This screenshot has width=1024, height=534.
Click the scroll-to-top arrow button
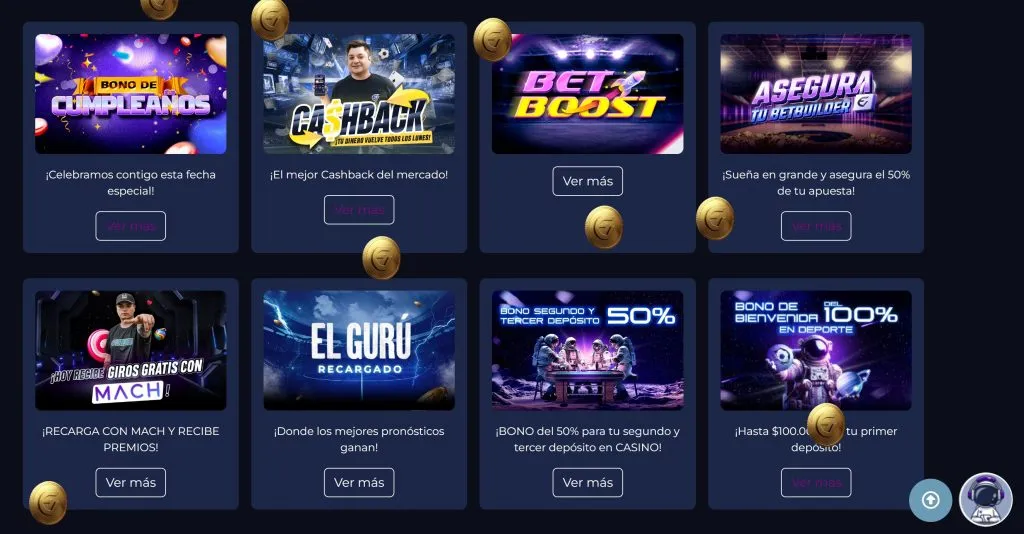(930, 500)
